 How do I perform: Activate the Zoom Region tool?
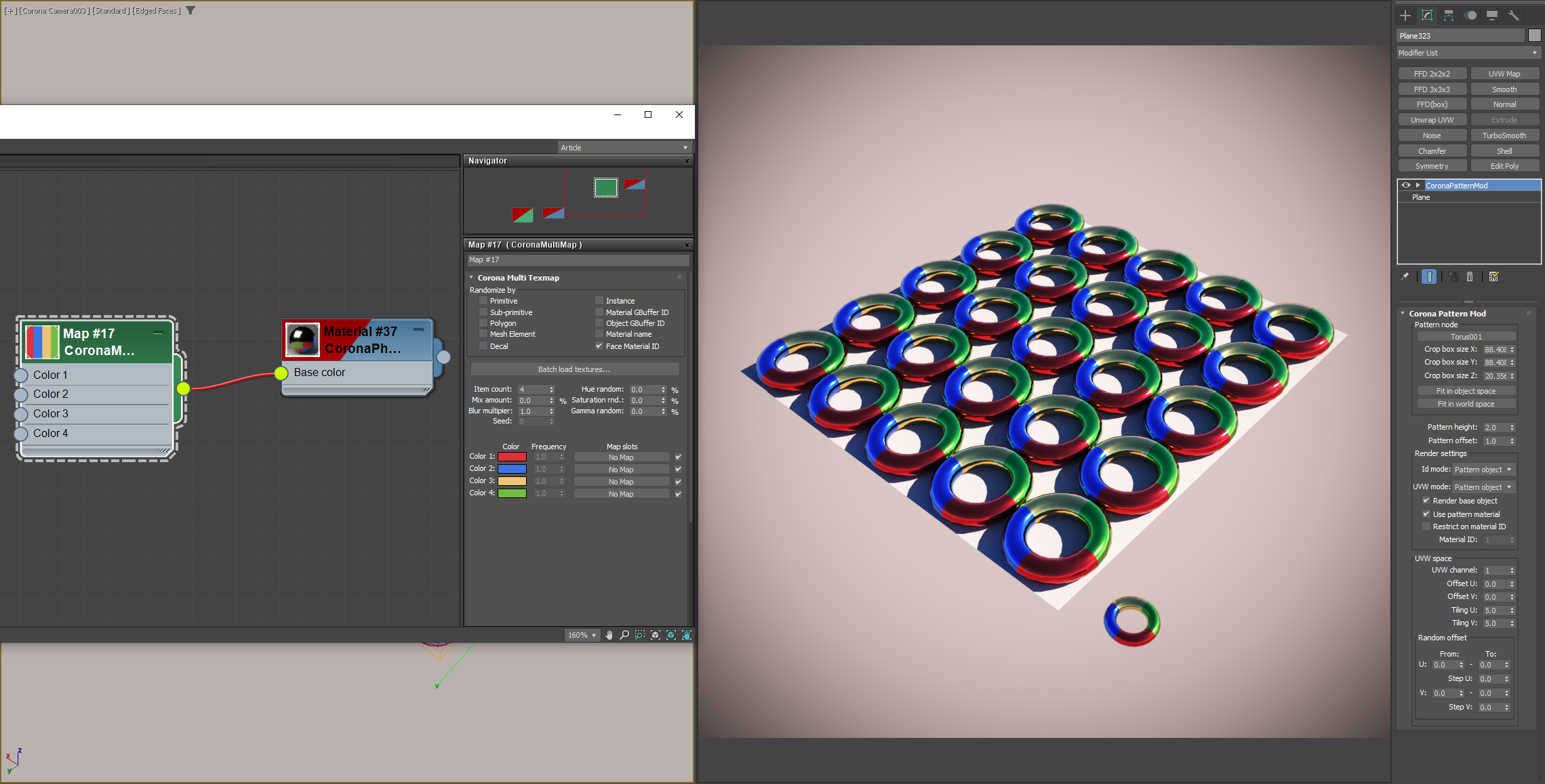coord(639,635)
